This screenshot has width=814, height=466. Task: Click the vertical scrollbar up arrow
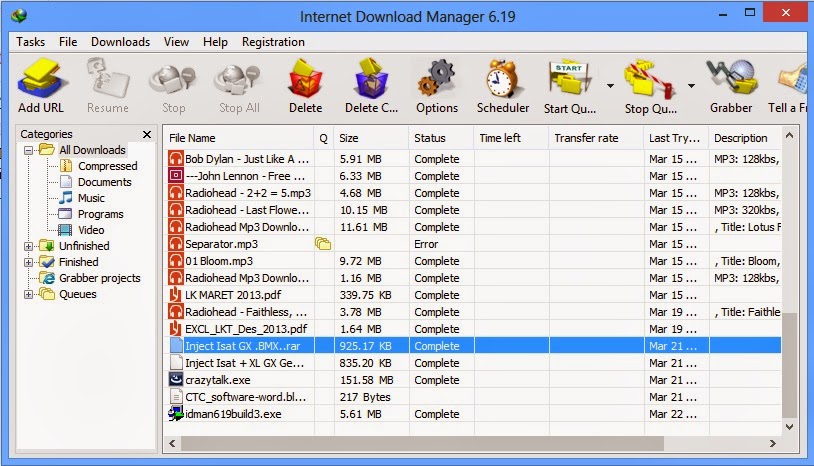point(790,135)
